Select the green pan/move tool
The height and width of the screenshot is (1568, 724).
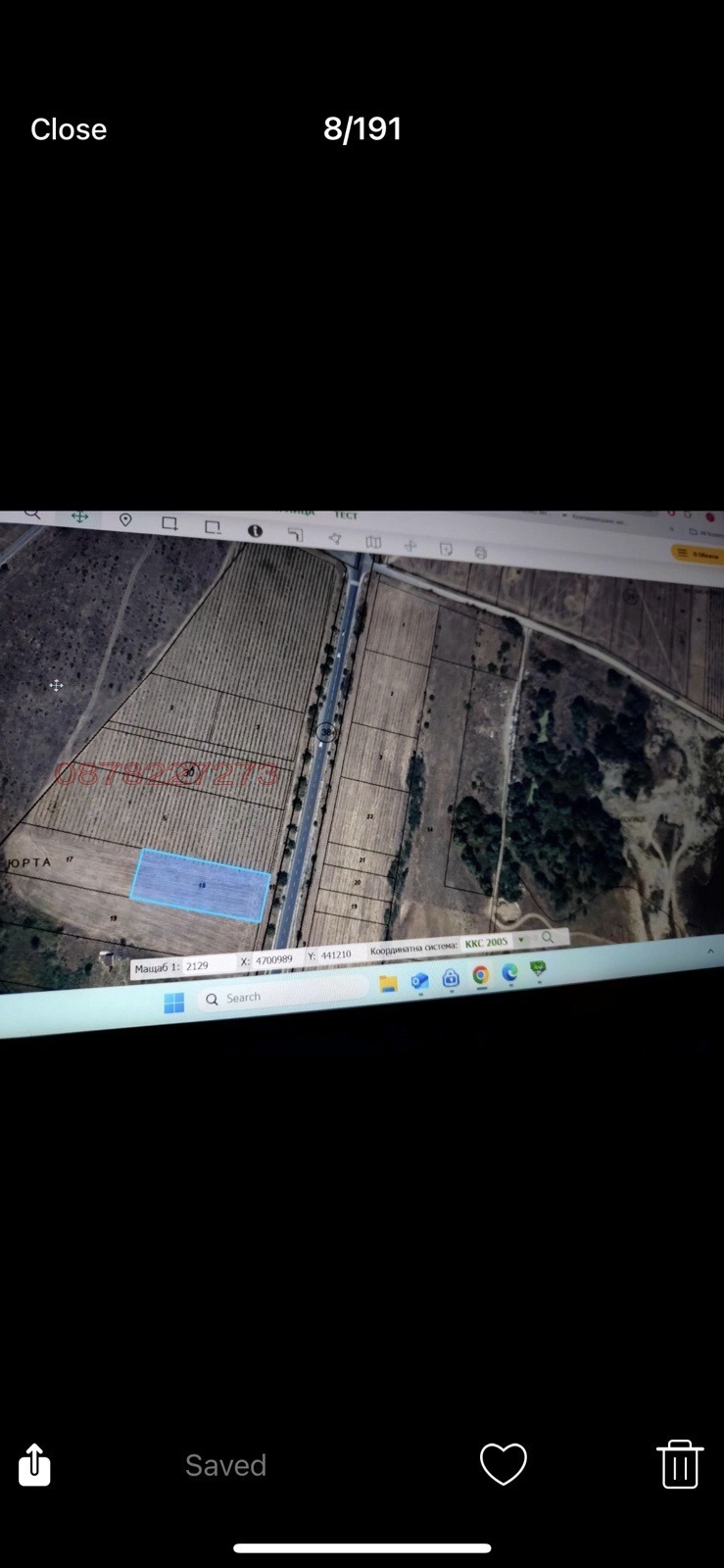pyautogui.click(x=79, y=517)
